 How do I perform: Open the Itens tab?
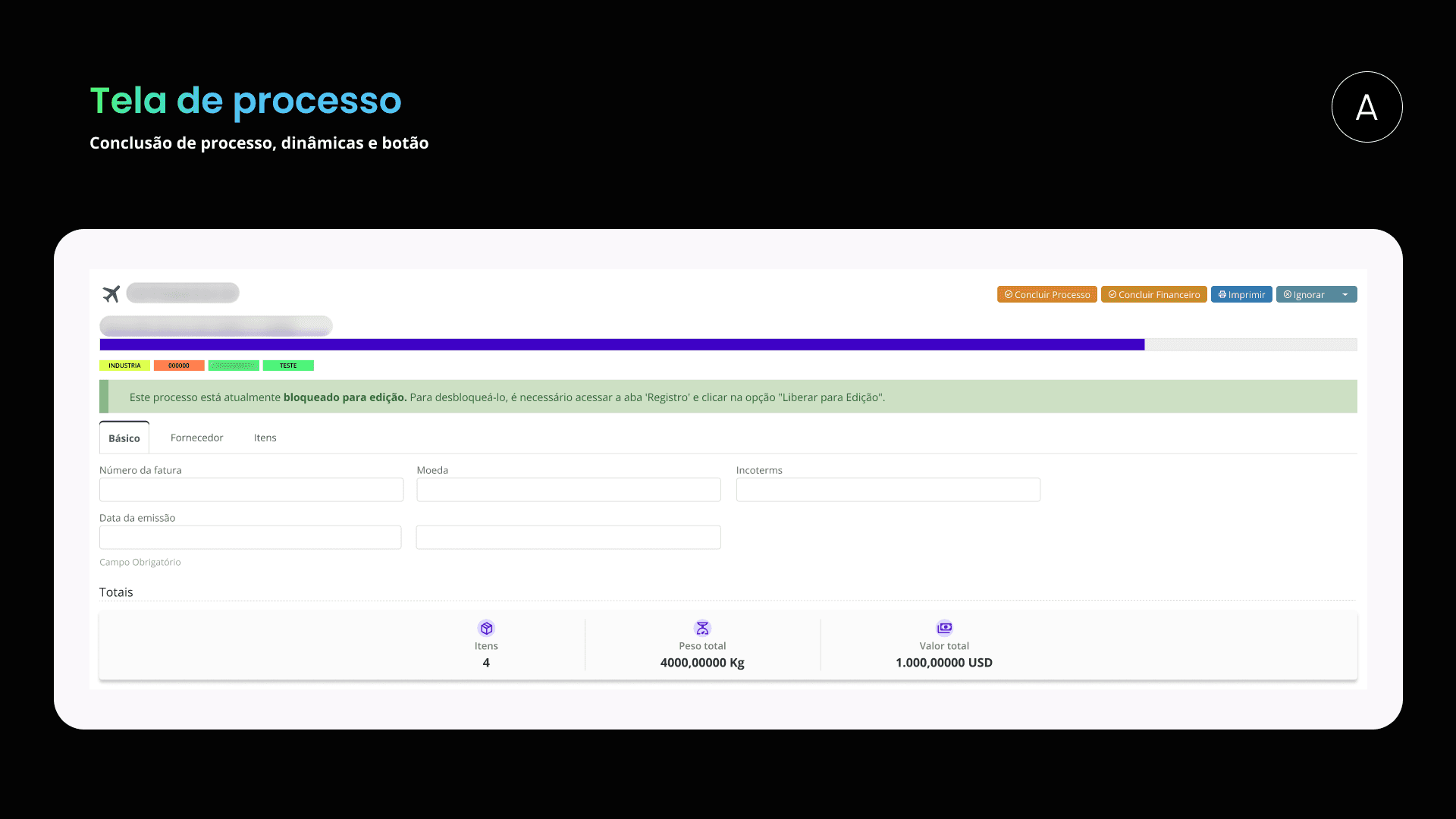click(x=265, y=438)
